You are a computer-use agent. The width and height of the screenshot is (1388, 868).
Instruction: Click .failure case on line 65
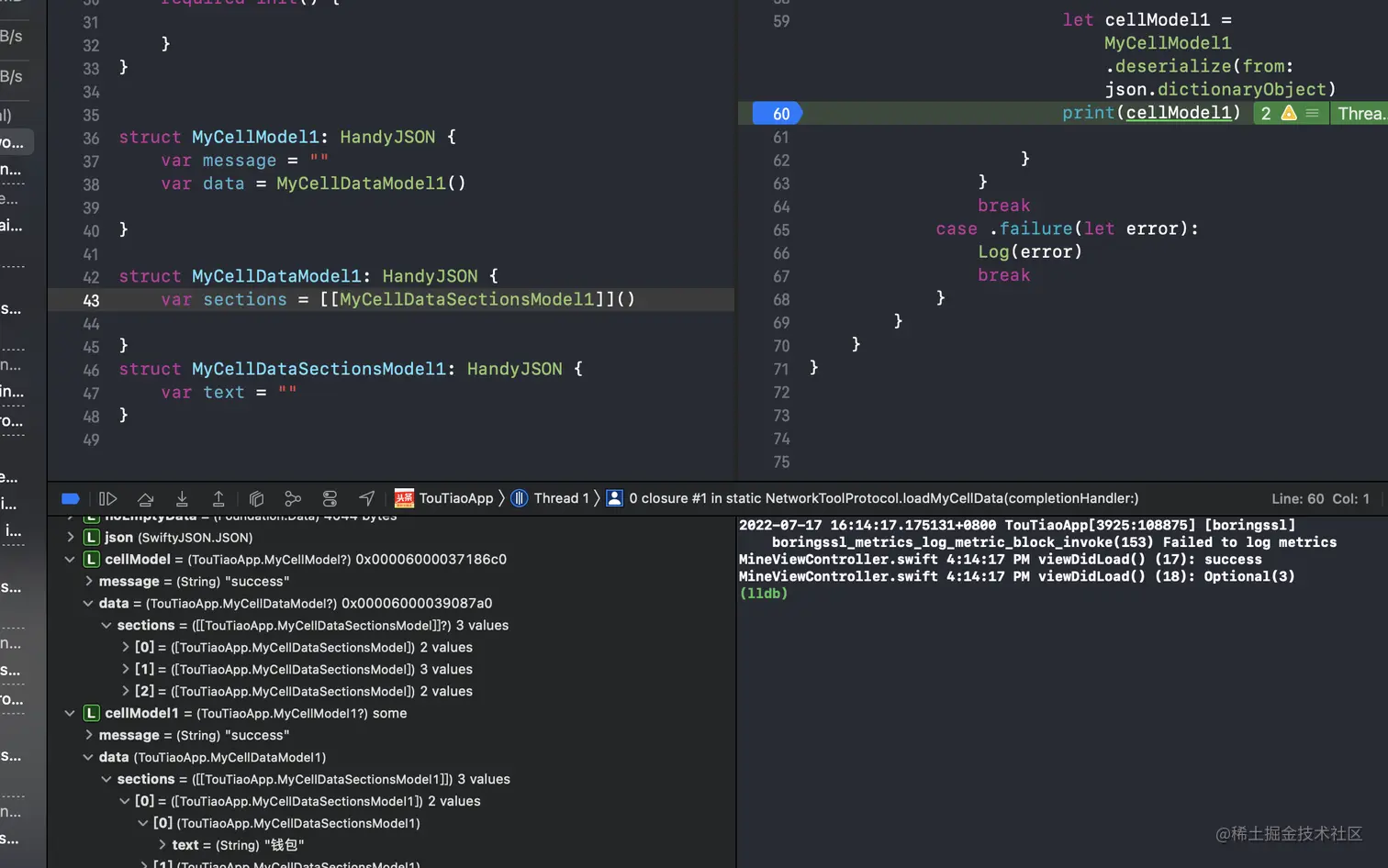pyautogui.click(x=1031, y=228)
